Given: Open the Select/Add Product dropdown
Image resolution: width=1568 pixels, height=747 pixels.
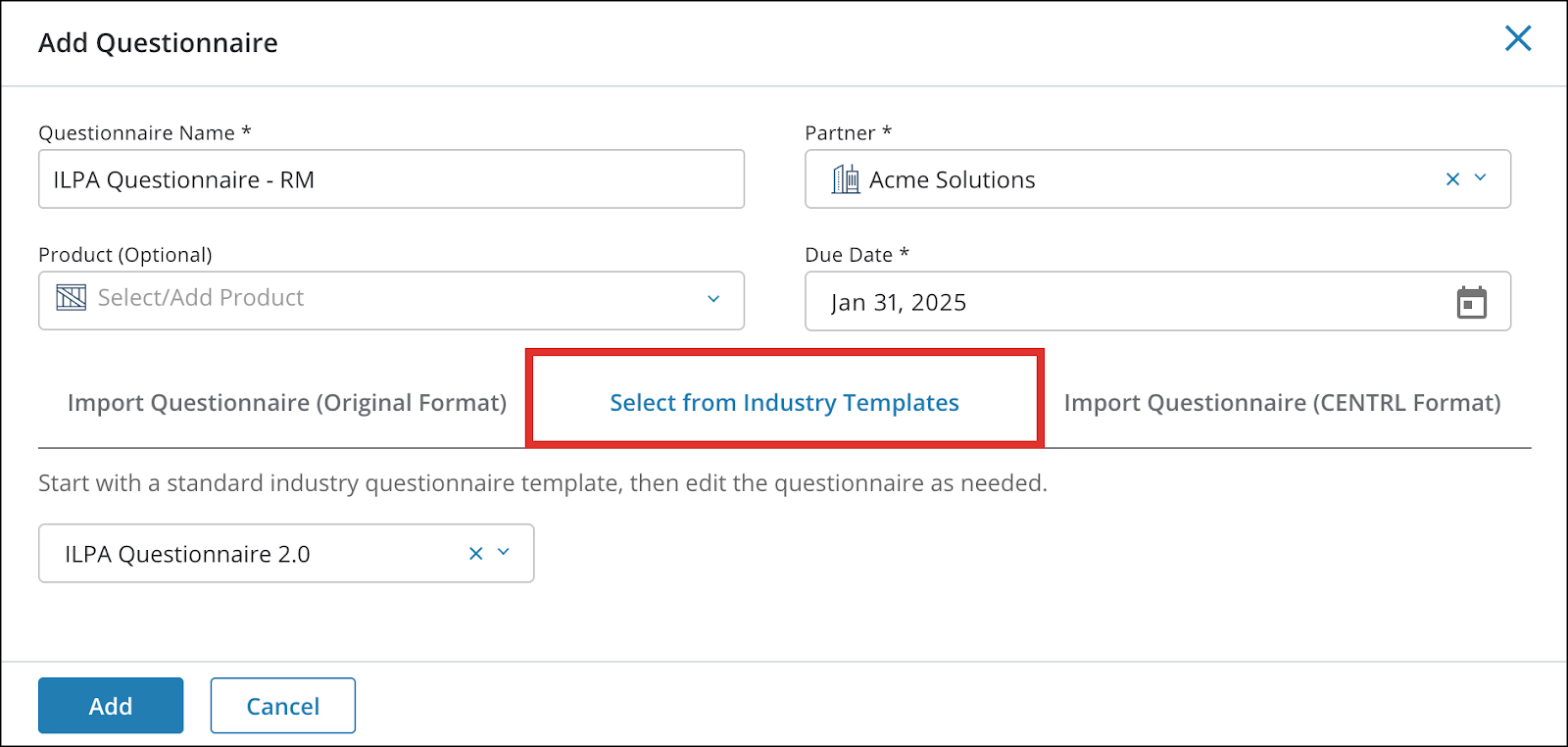Looking at the screenshot, I should point(391,301).
